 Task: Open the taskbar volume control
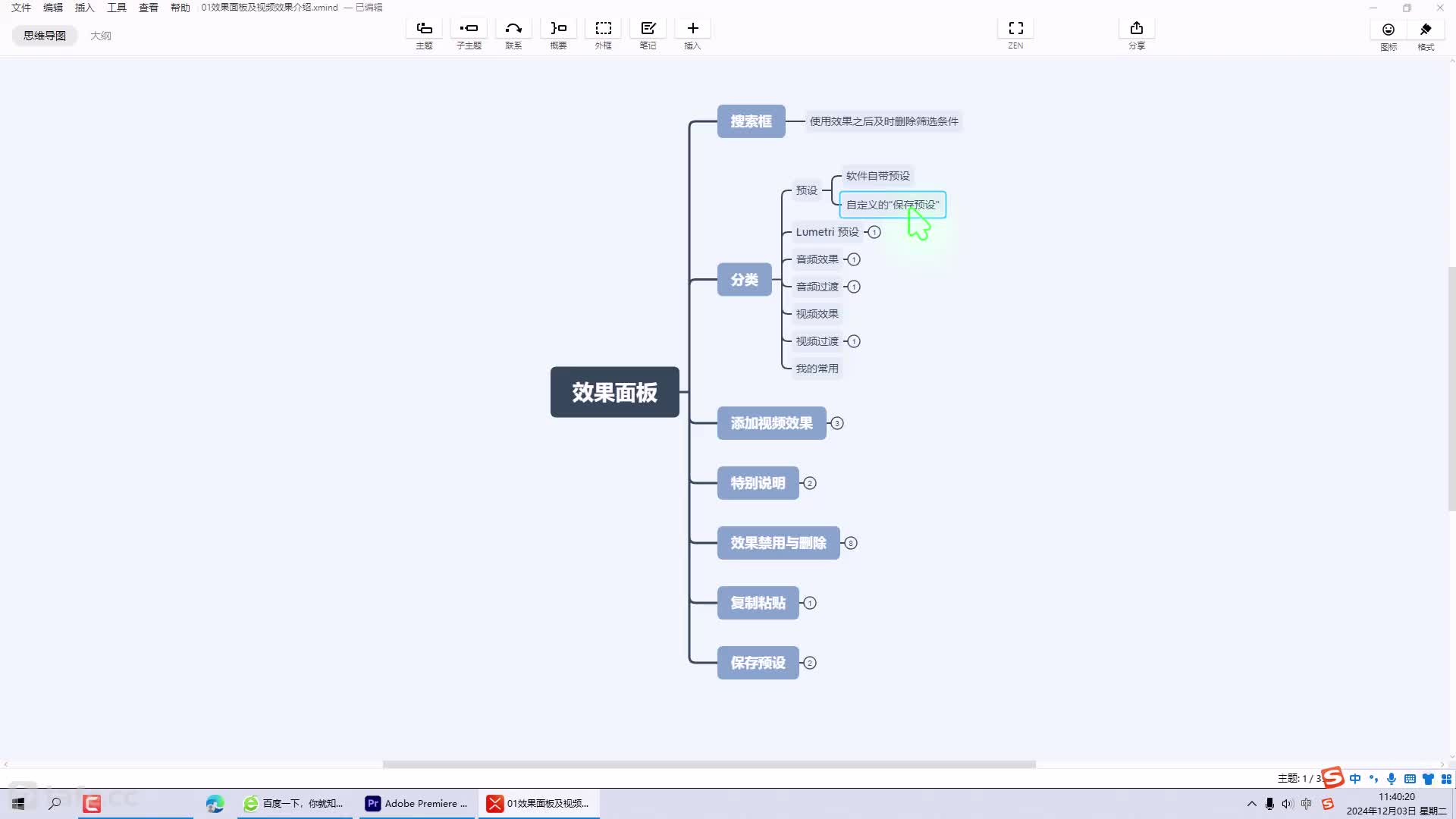(1287, 804)
